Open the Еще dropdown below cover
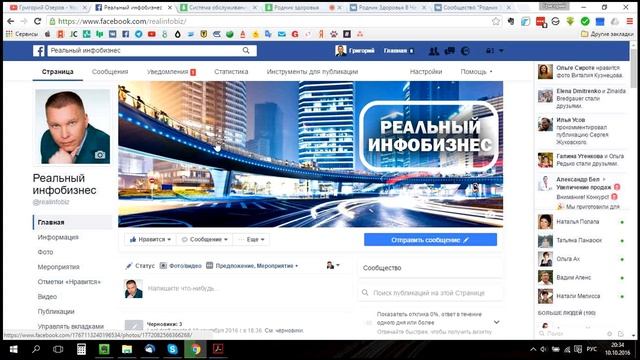 pos(251,240)
